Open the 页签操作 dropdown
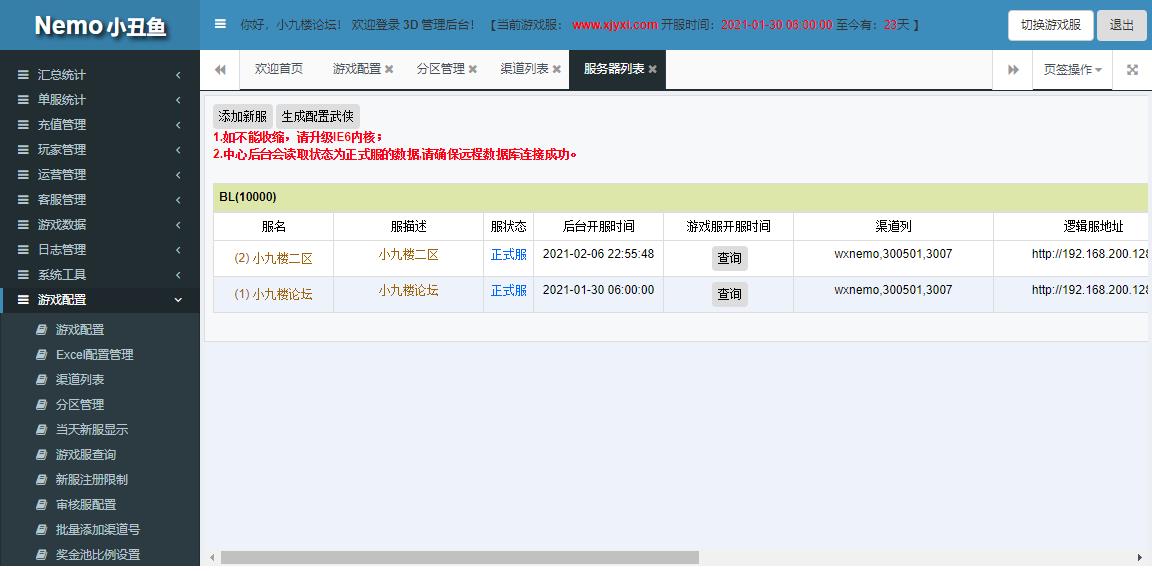This screenshot has height=571, width=1152. (x=1072, y=70)
